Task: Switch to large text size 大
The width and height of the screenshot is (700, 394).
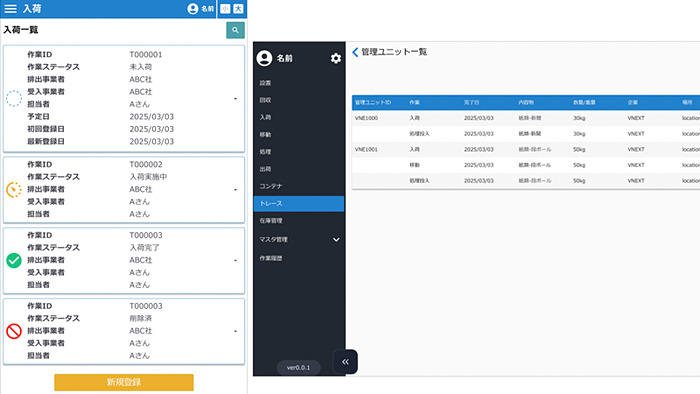Action: (x=238, y=8)
